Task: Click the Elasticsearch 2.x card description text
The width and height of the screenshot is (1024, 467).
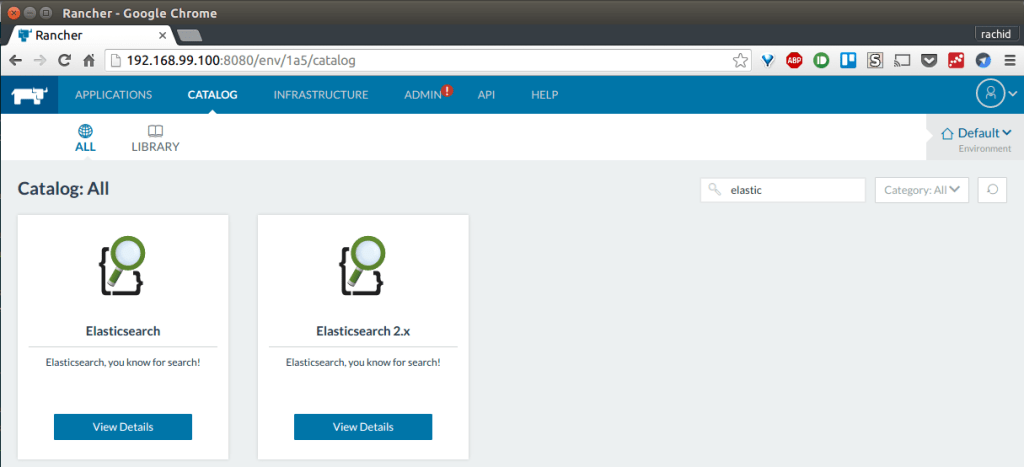Action: pos(363,361)
